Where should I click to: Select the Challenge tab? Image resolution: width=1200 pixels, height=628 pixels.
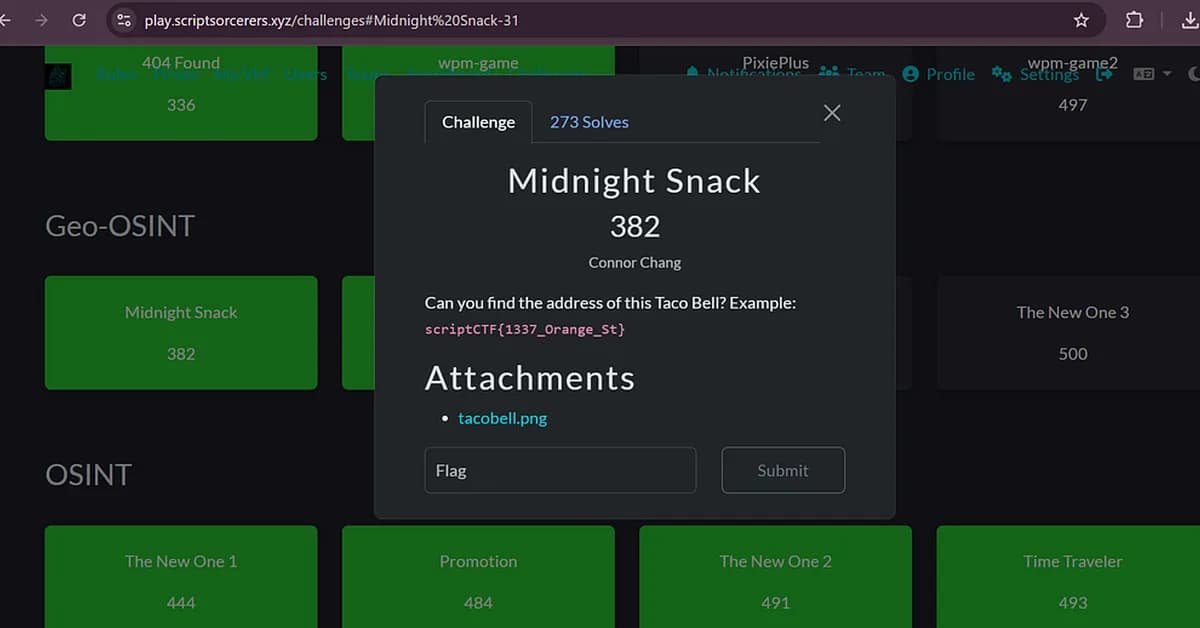tap(478, 122)
